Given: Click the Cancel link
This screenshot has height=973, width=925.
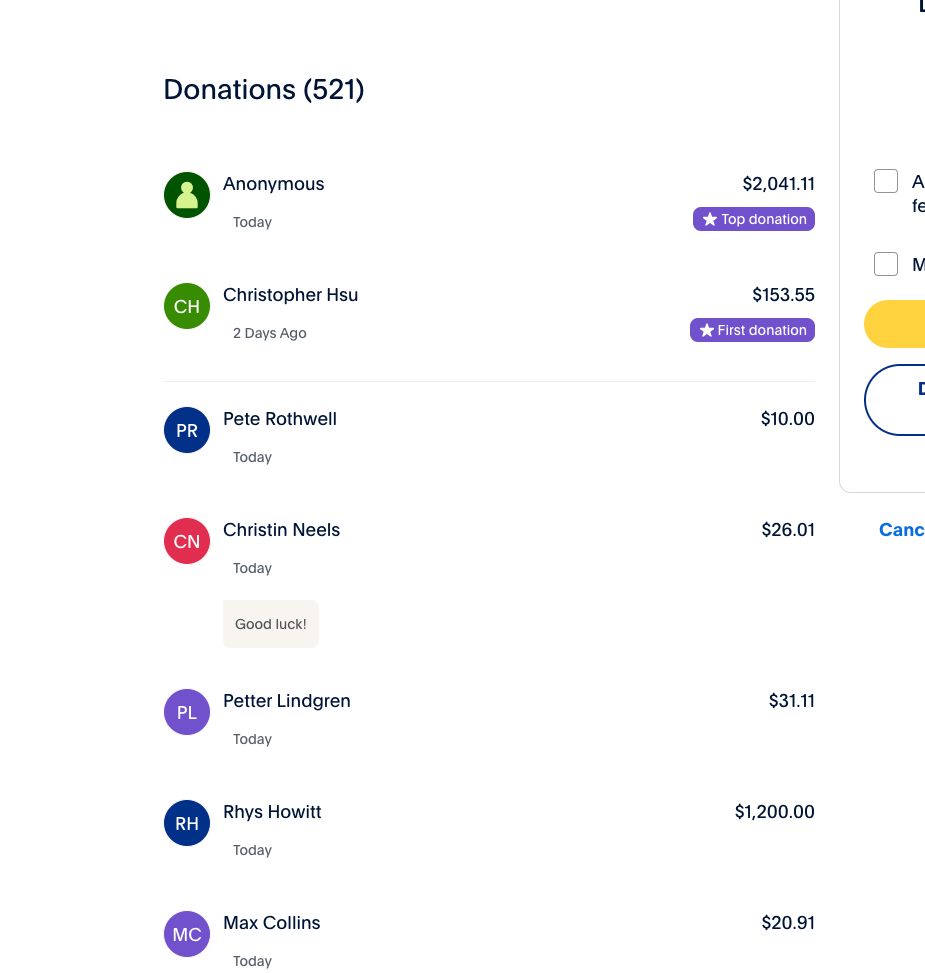Looking at the screenshot, I should pos(902,529).
